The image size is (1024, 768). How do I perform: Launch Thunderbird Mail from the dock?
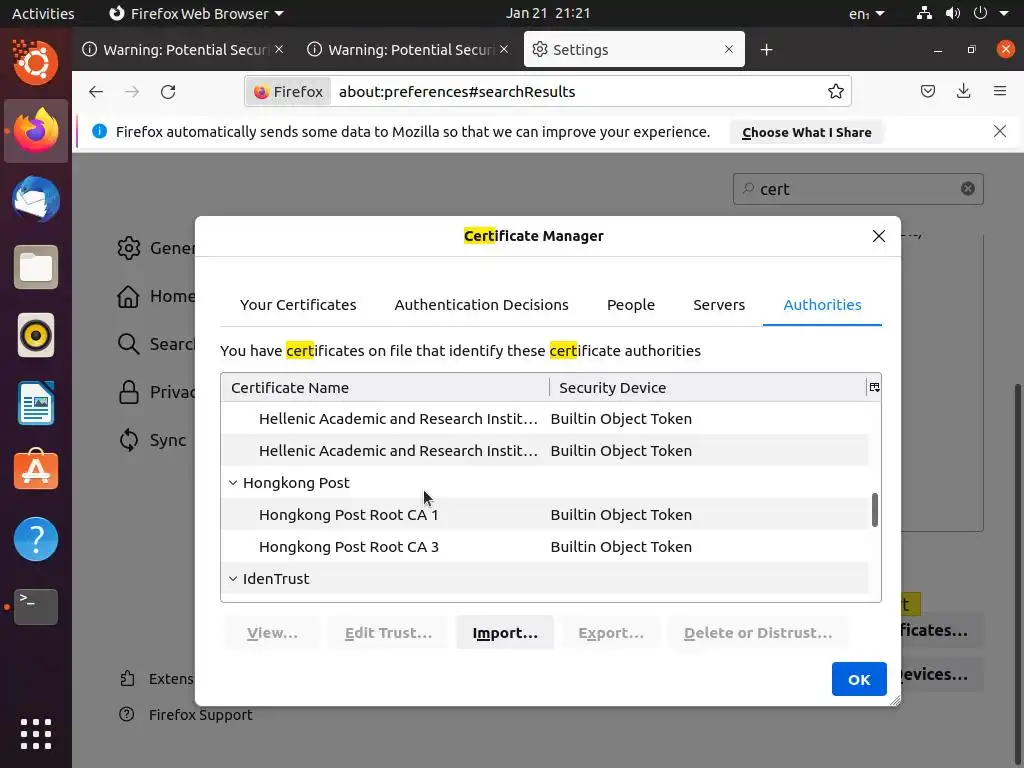coord(36,199)
